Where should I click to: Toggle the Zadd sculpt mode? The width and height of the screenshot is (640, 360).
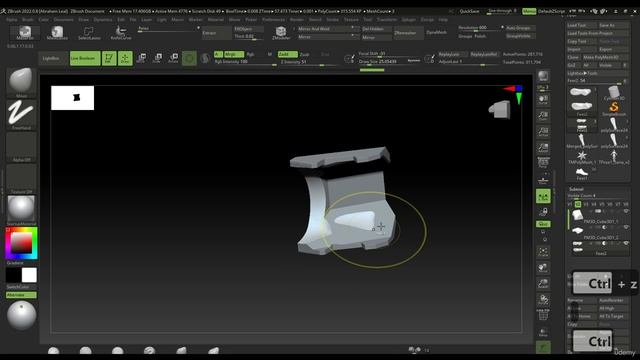pos(287,54)
